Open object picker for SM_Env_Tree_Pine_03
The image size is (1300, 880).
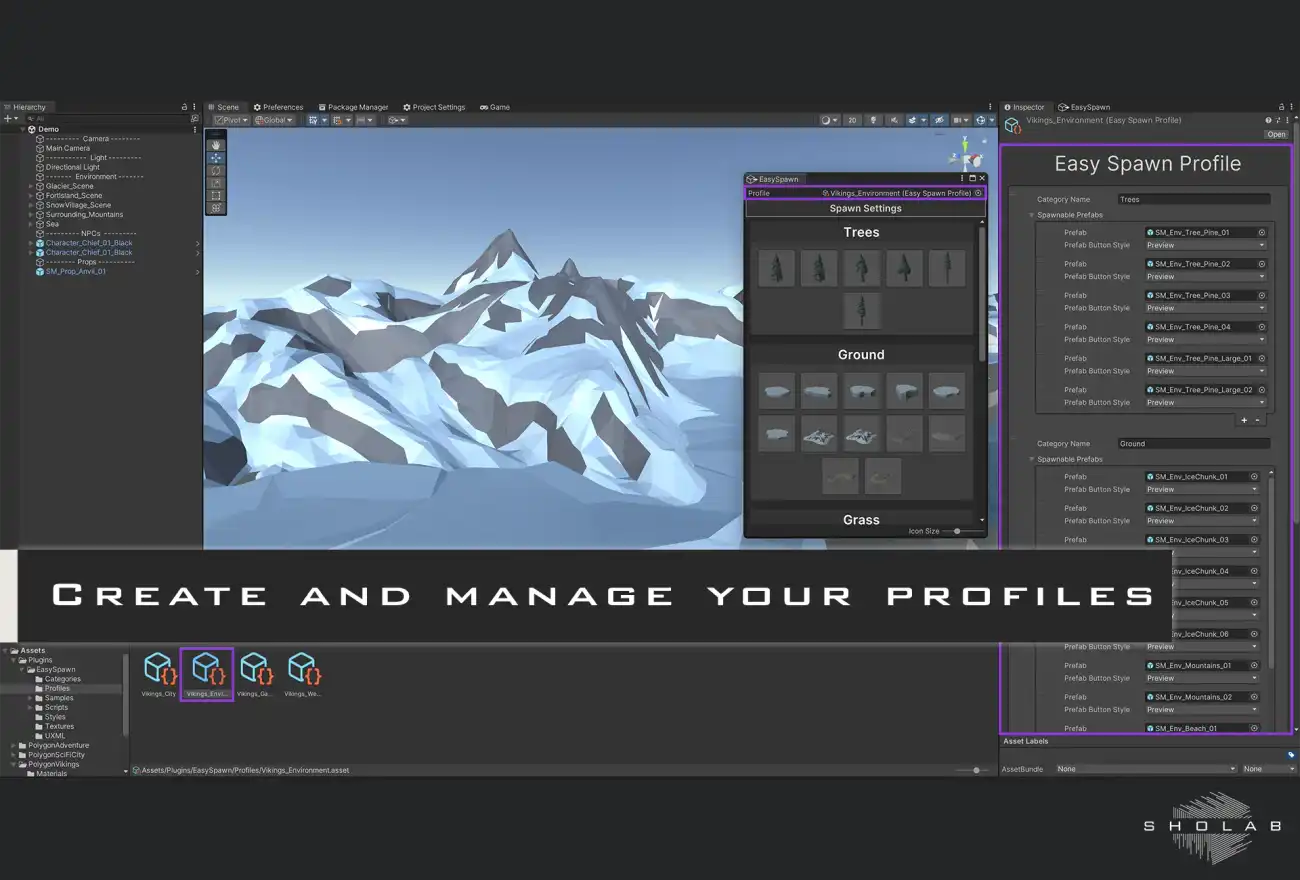[1262, 295]
